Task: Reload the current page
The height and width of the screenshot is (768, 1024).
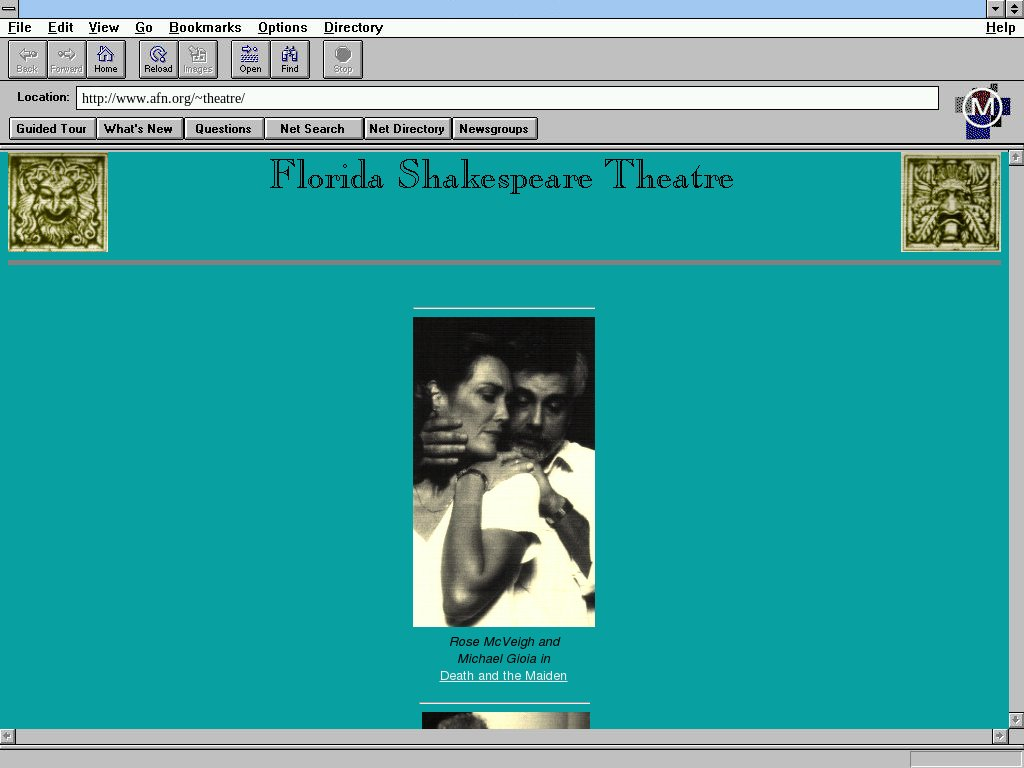Action: (158, 59)
